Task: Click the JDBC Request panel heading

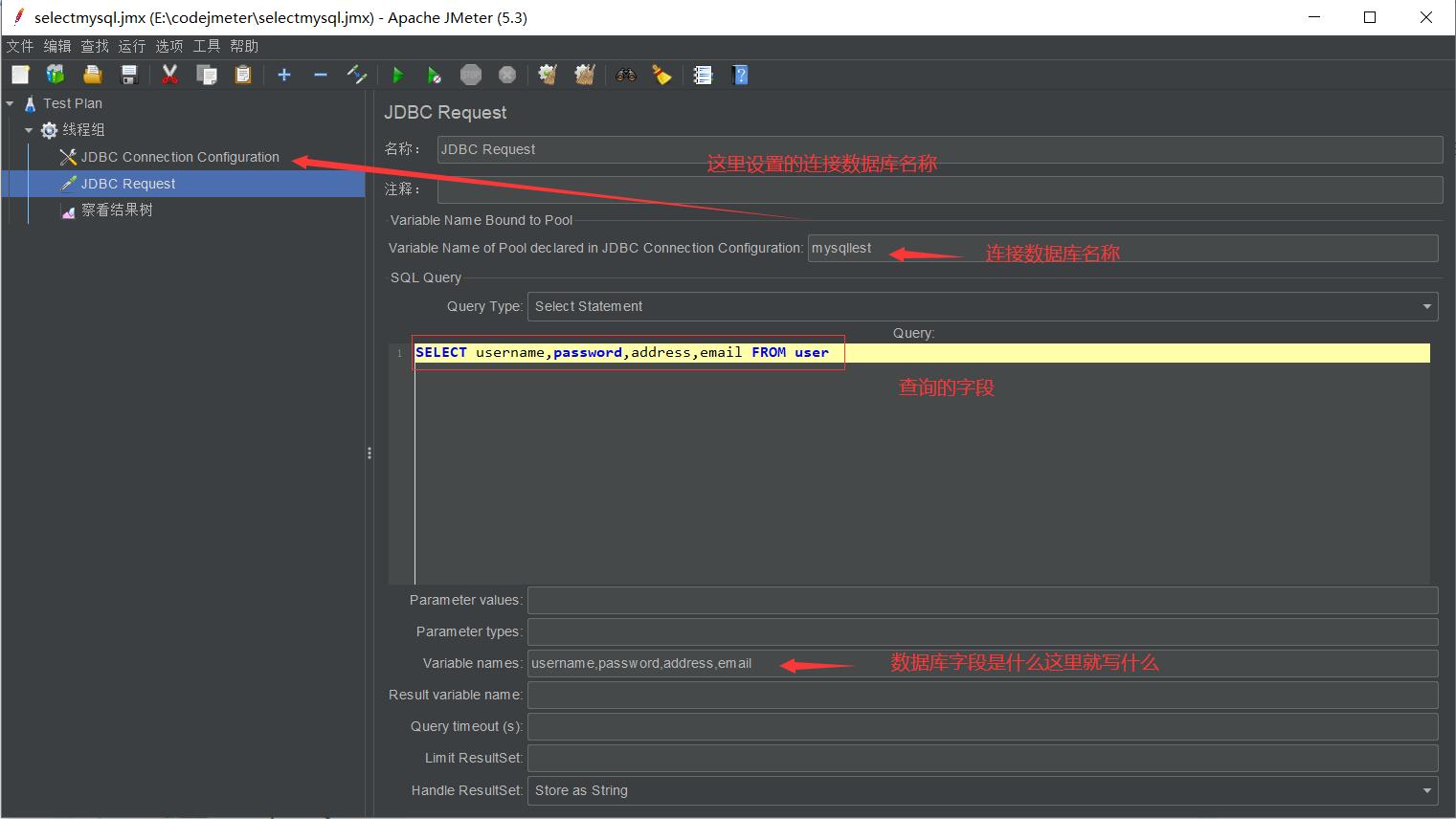Action: coord(445,113)
